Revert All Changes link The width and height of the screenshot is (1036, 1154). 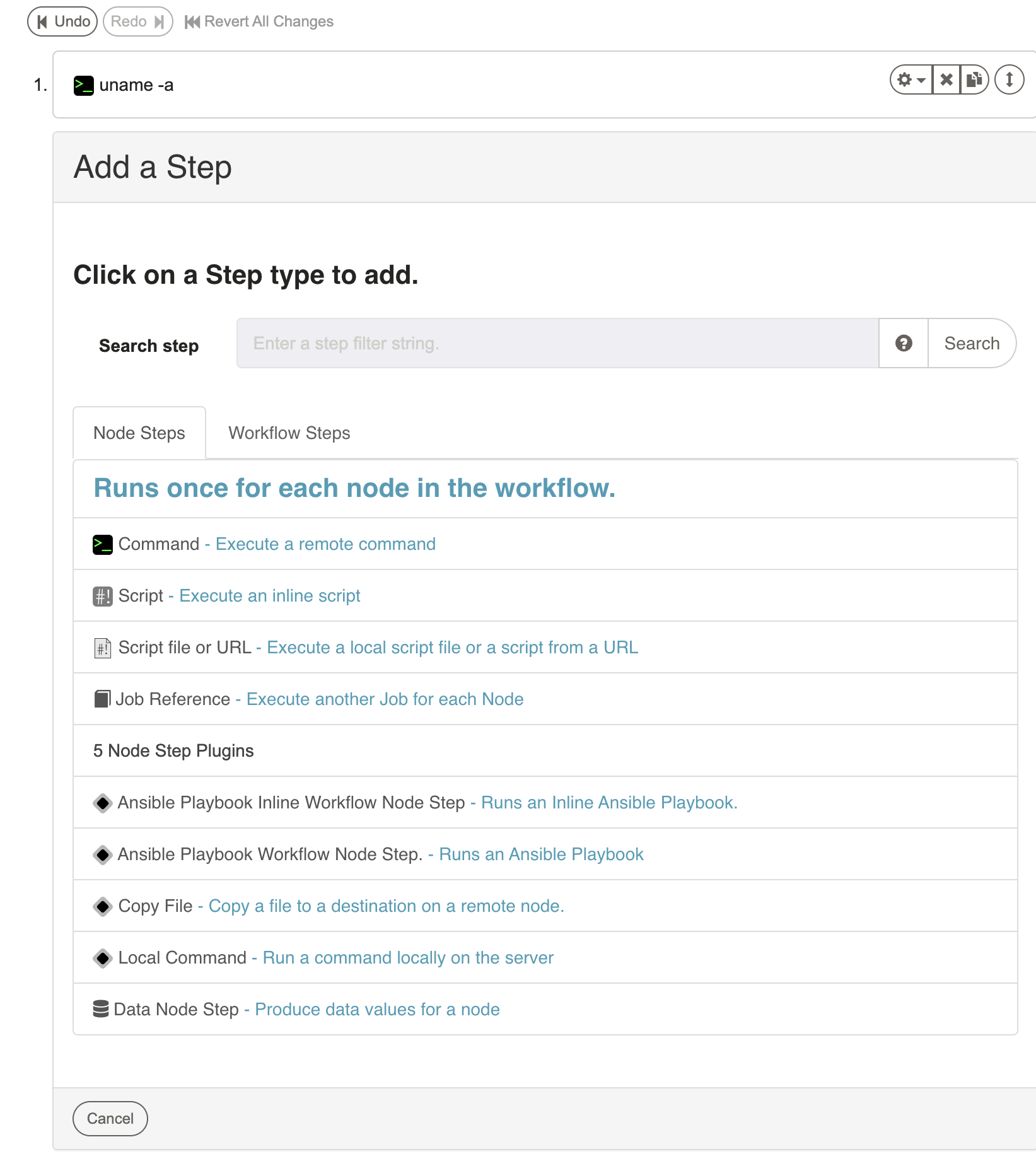point(259,21)
